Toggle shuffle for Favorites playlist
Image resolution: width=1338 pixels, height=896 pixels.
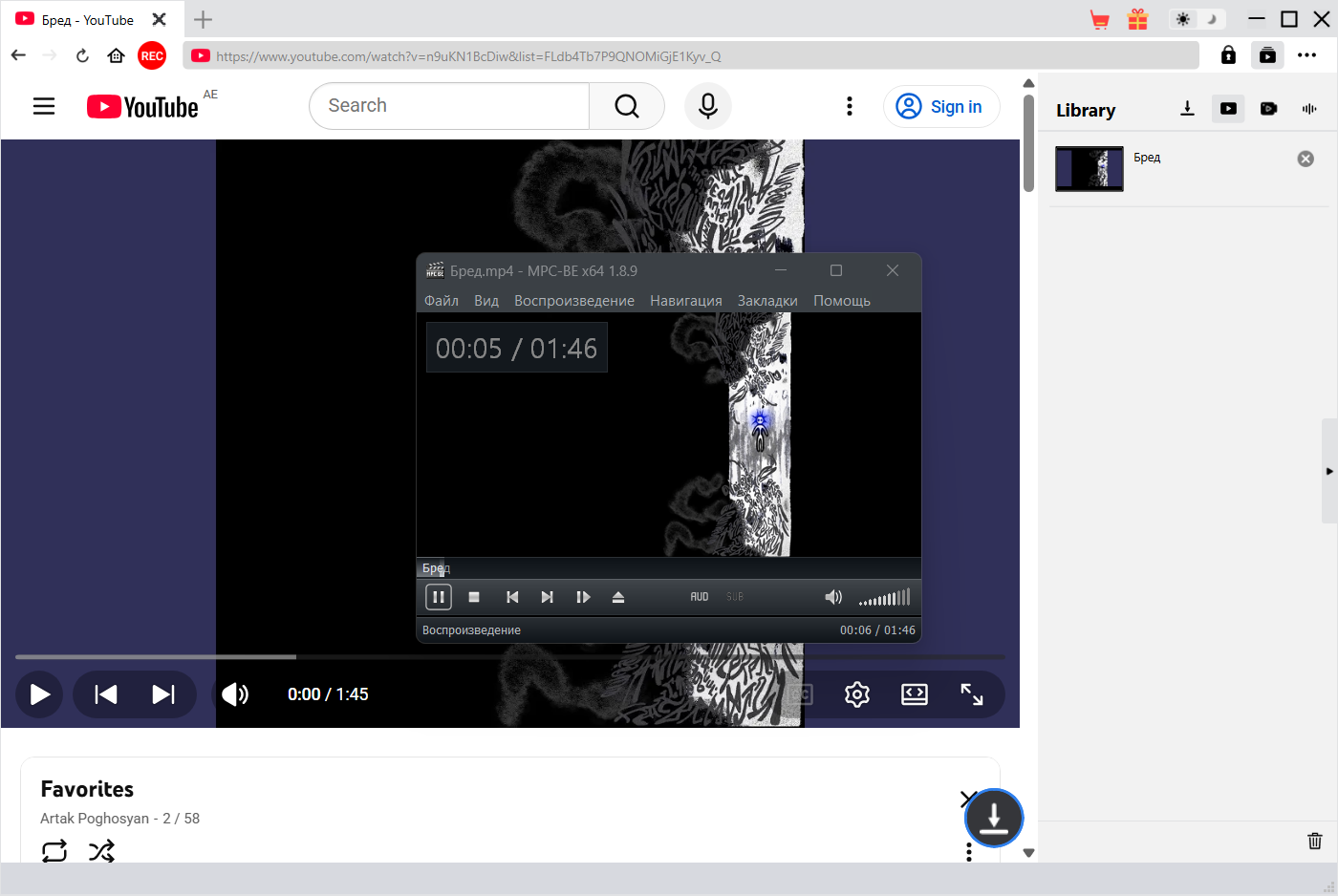click(x=101, y=850)
